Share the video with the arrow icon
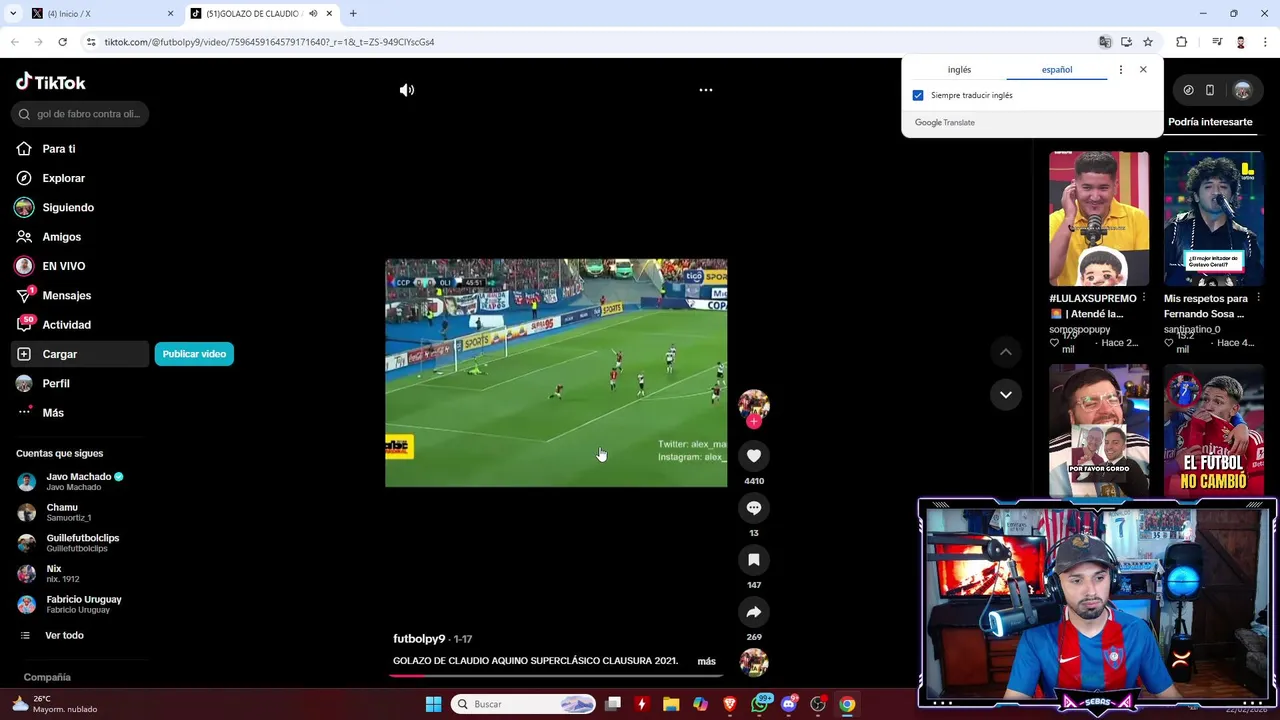The image size is (1280, 720). (x=754, y=612)
